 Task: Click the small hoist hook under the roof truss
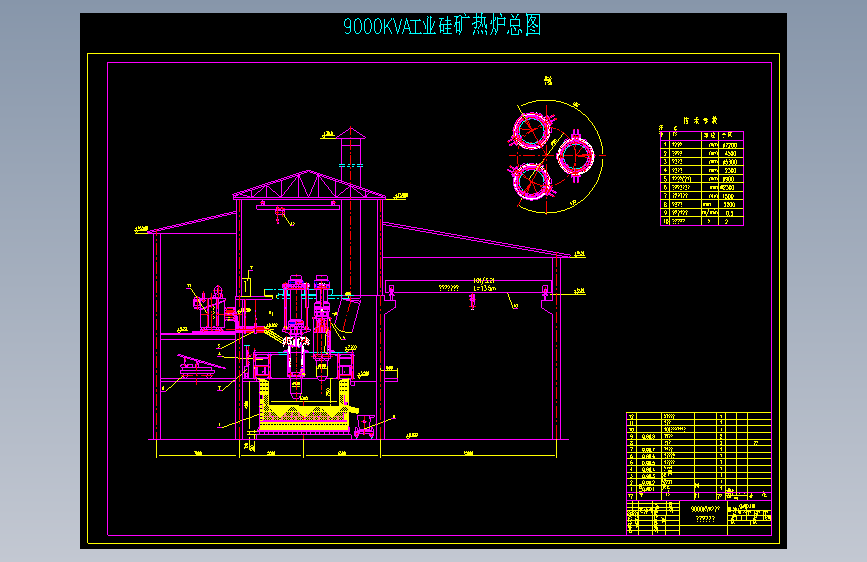279,215
